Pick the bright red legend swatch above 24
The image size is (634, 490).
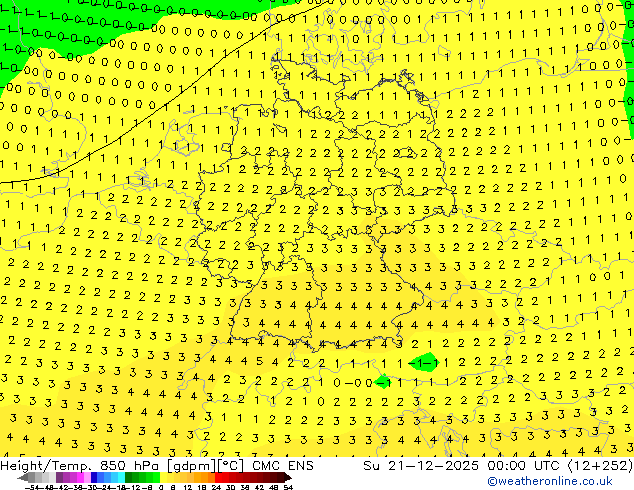(218, 477)
